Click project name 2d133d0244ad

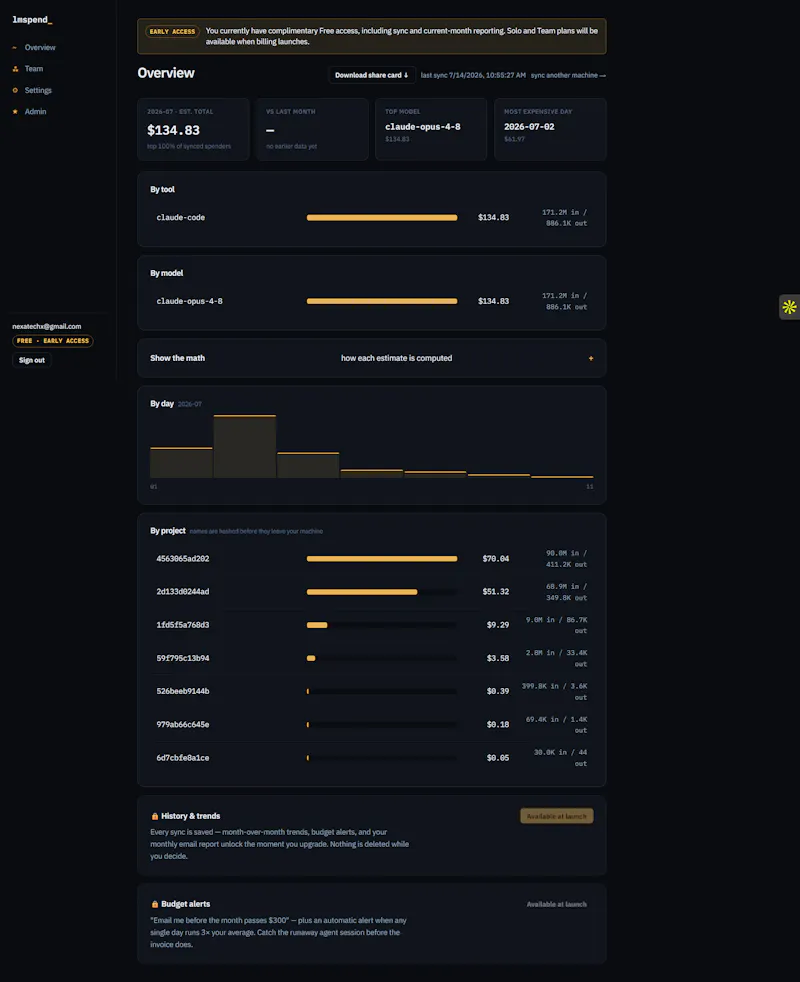(x=183, y=592)
